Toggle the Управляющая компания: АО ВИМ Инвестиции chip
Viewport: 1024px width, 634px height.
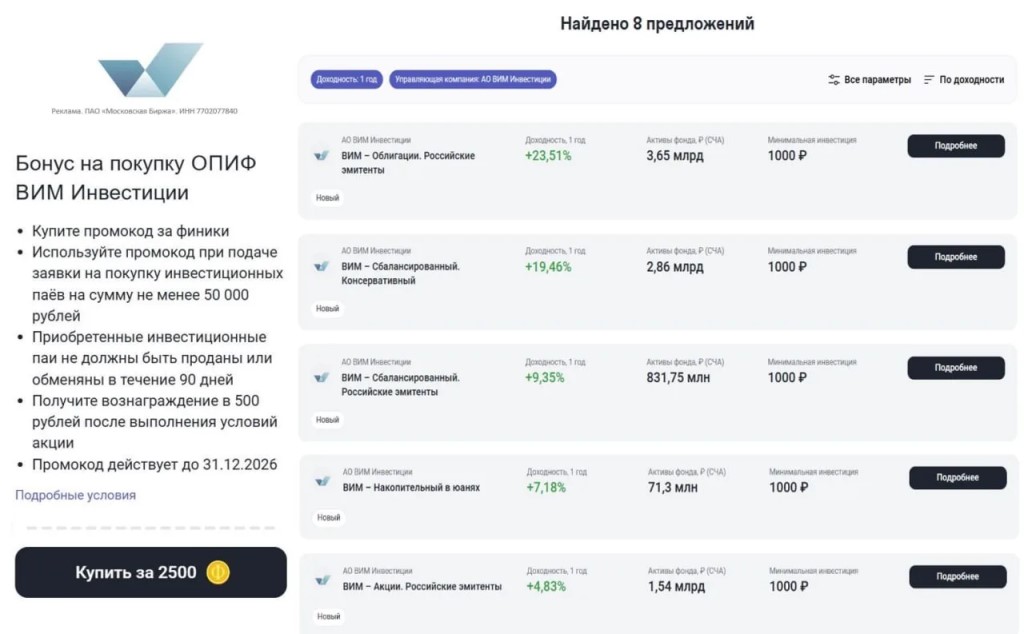472,79
